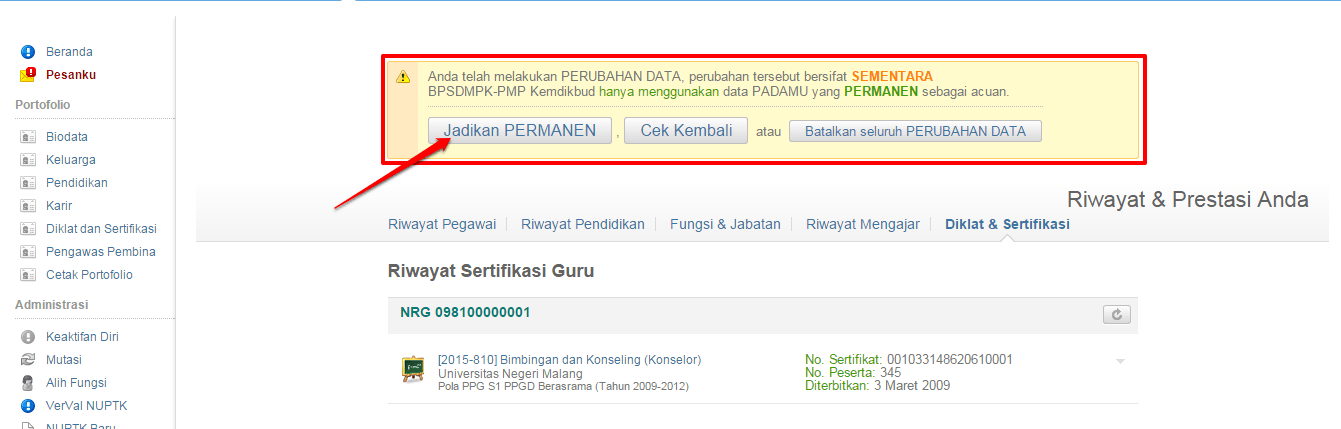Switch to the Riwayat Pendidikan tab

point(583,224)
